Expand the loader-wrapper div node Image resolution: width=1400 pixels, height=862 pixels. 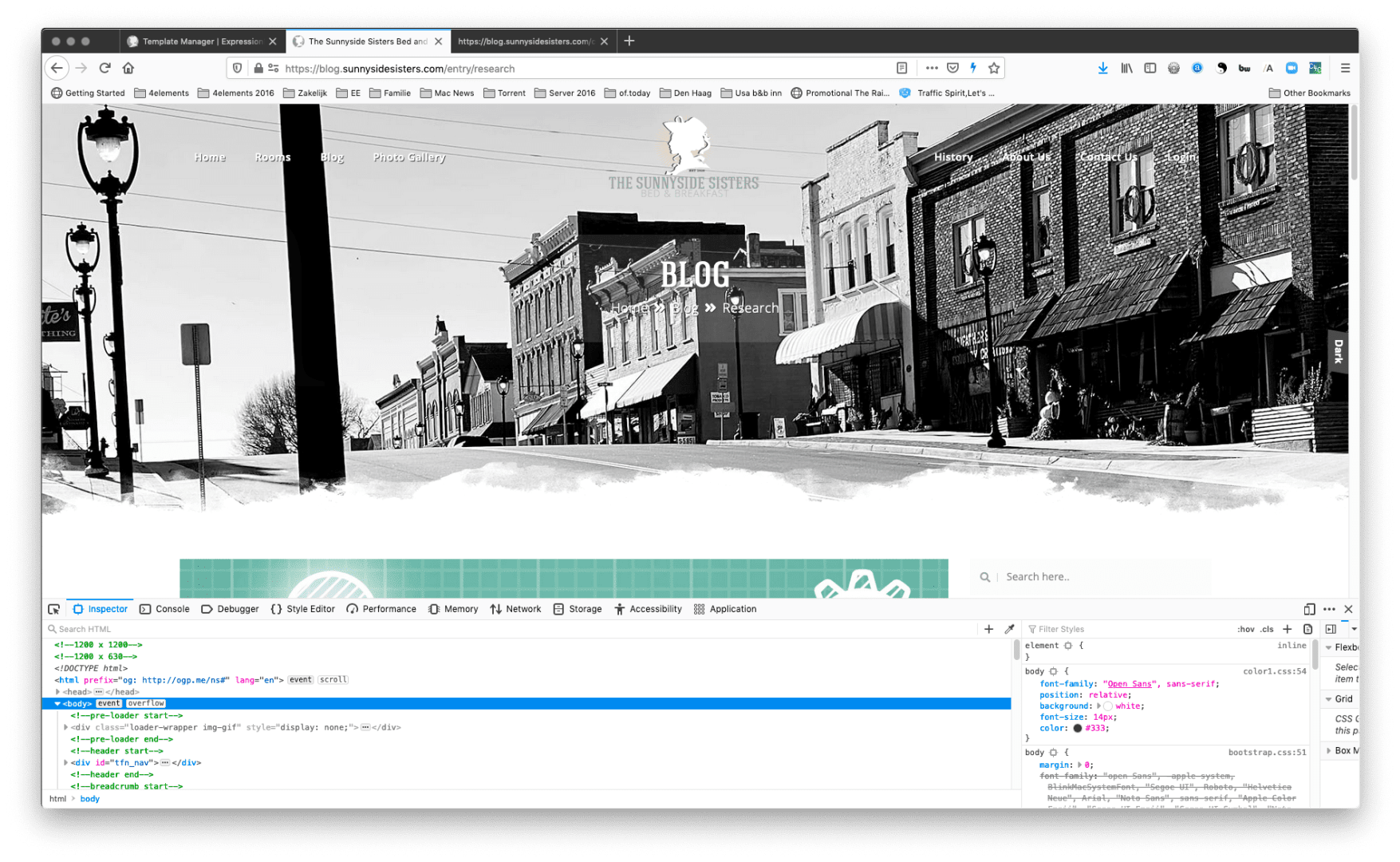point(65,727)
